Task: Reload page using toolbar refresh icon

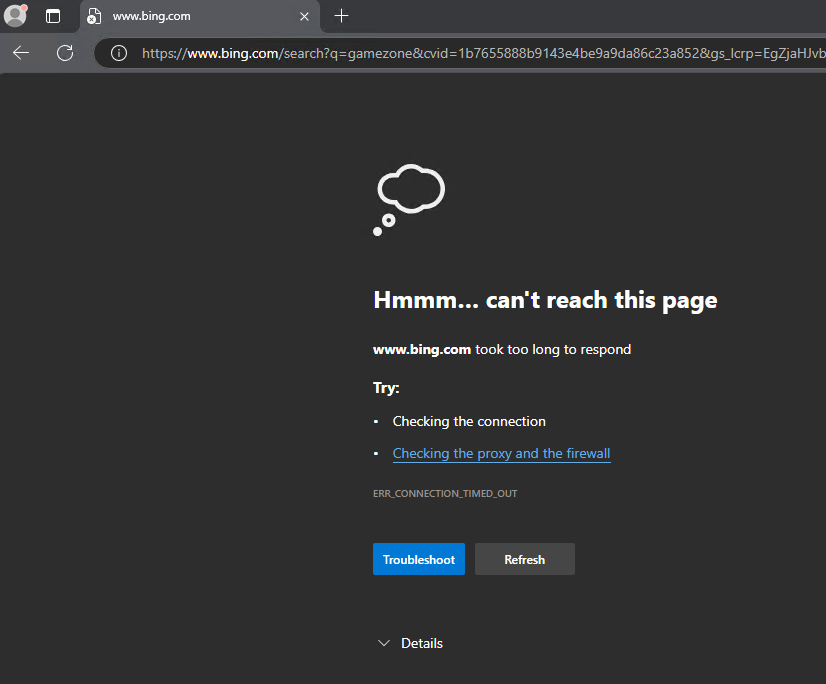Action: coord(65,53)
